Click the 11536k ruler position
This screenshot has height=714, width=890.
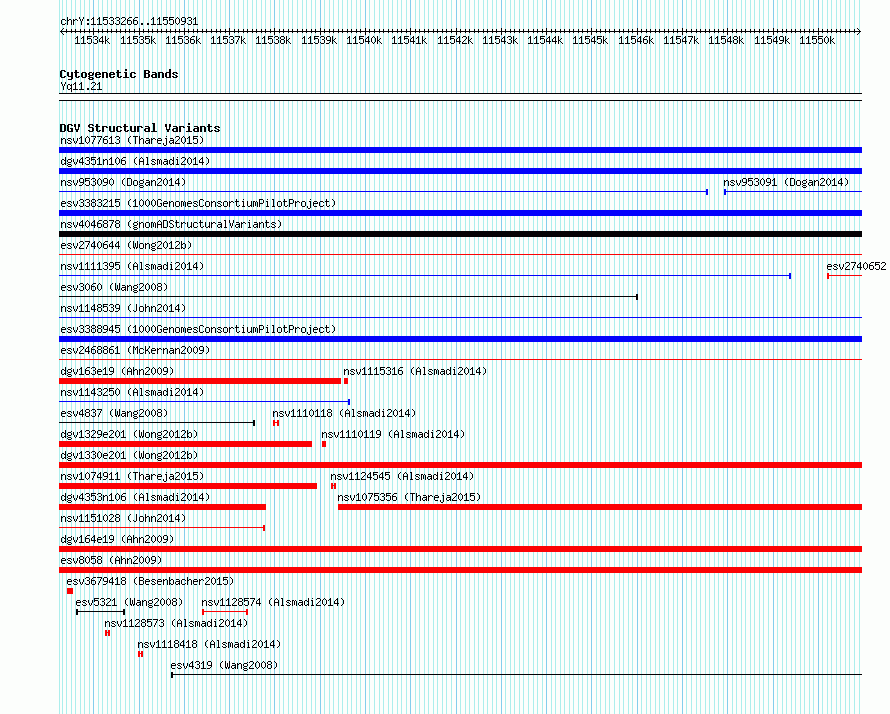pyautogui.click(x=183, y=41)
